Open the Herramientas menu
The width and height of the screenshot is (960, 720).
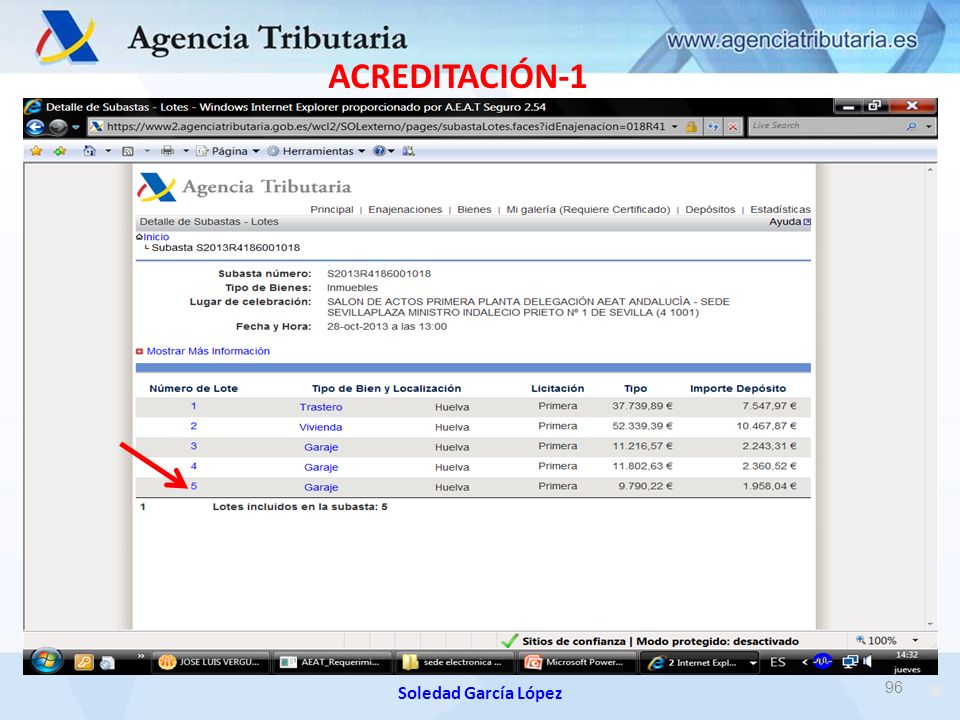point(317,151)
